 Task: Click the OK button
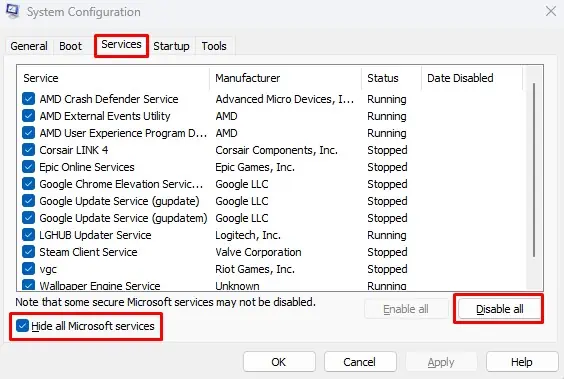tap(279, 362)
